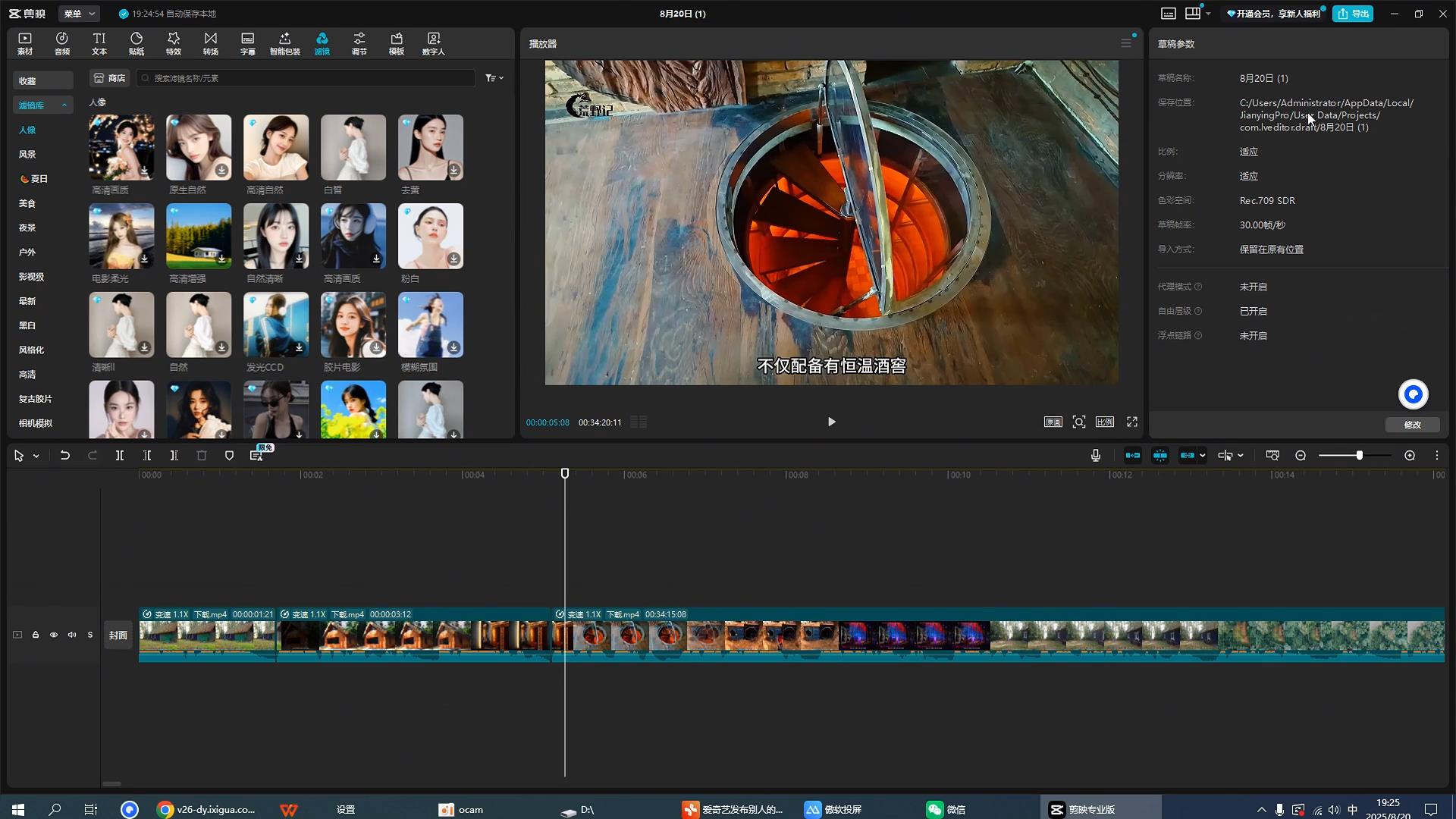
Task: Open the filter sort dropdown beside search
Action: pos(494,78)
